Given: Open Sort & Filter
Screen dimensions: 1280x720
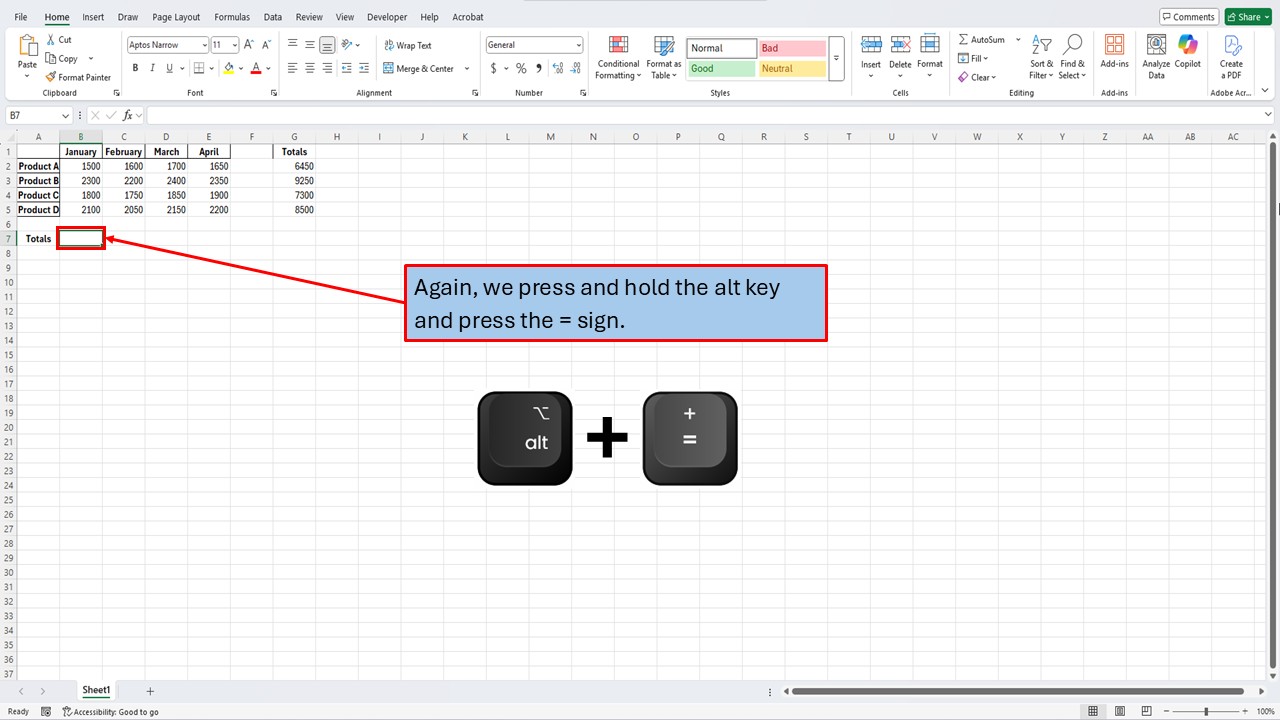Looking at the screenshot, I should tap(1041, 57).
